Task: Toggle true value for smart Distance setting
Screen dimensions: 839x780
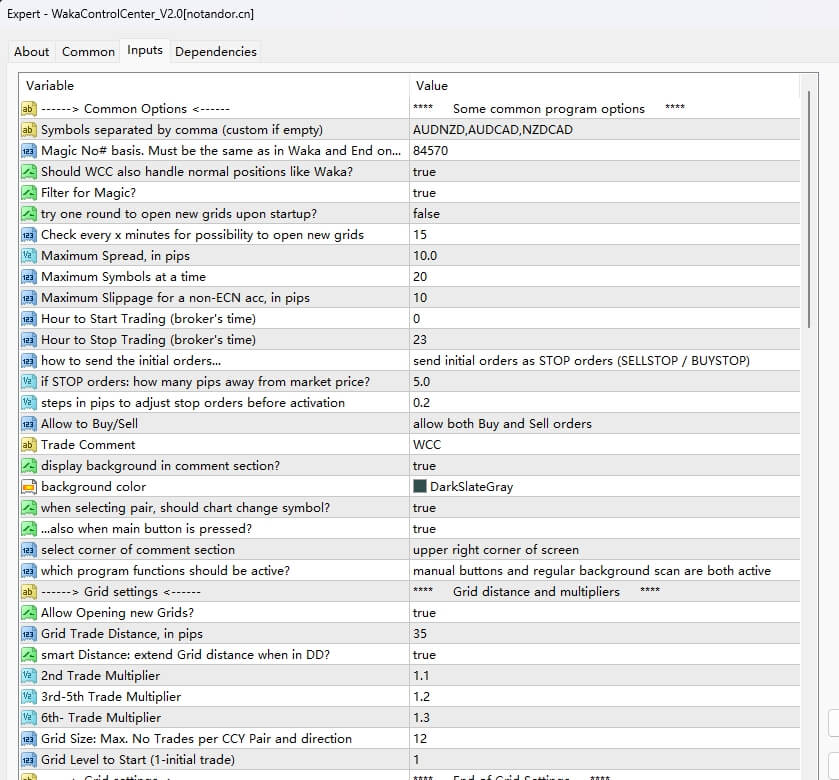Action: [x=424, y=655]
